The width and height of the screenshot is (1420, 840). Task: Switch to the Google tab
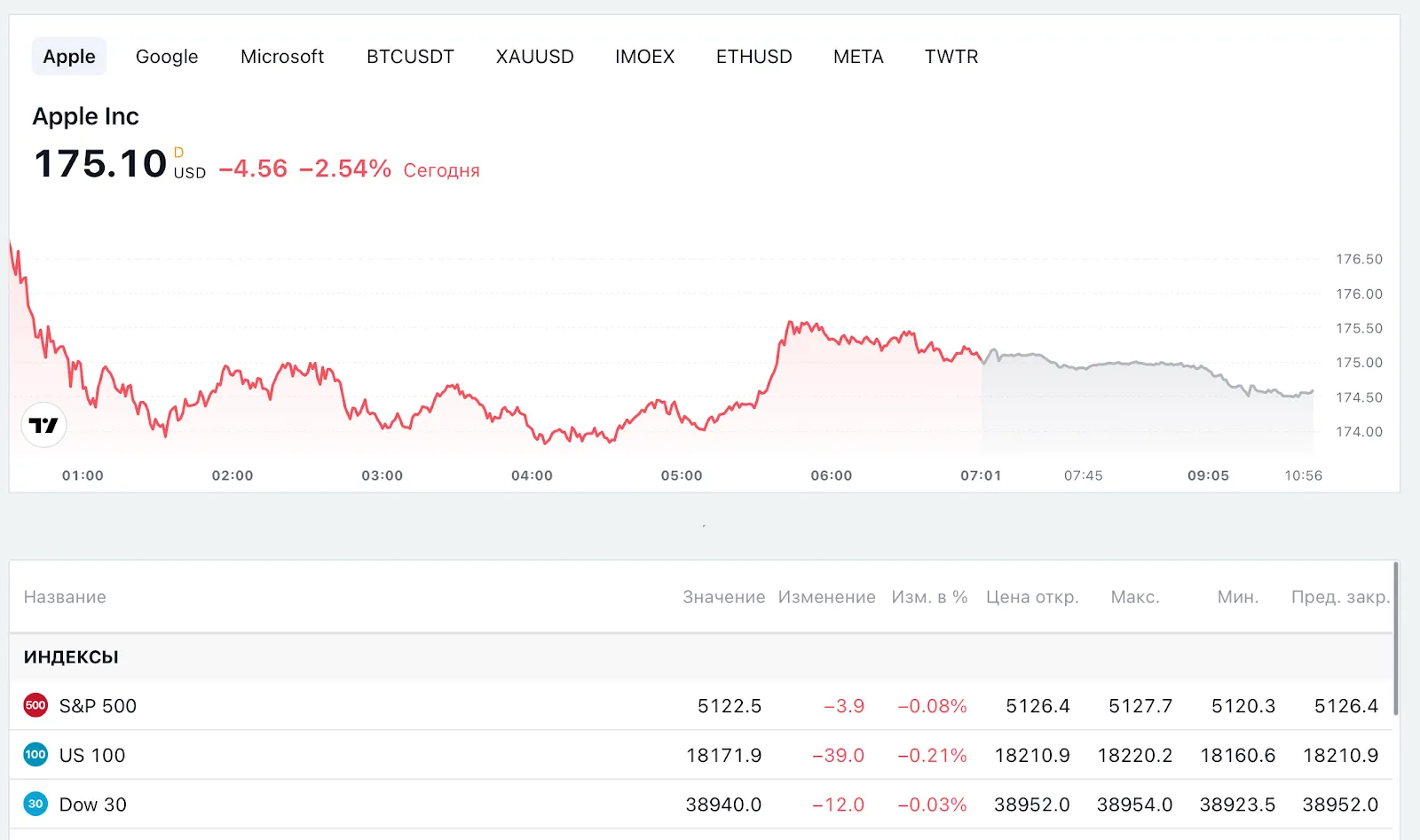tap(167, 57)
